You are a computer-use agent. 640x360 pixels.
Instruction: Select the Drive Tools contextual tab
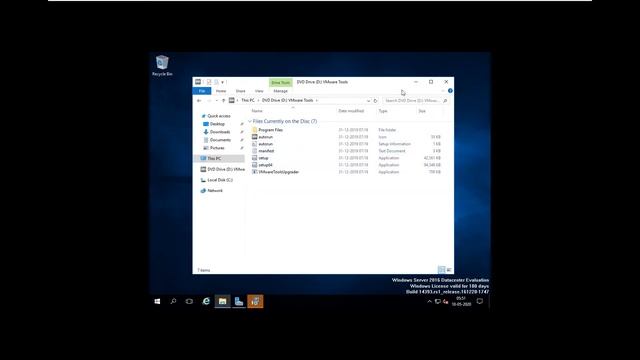280,82
